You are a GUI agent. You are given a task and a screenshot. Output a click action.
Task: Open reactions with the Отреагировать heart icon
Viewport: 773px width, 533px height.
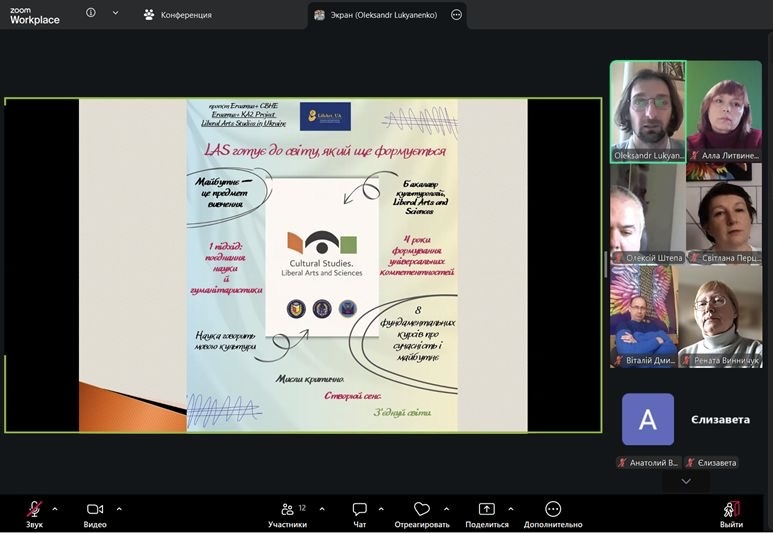(x=421, y=510)
